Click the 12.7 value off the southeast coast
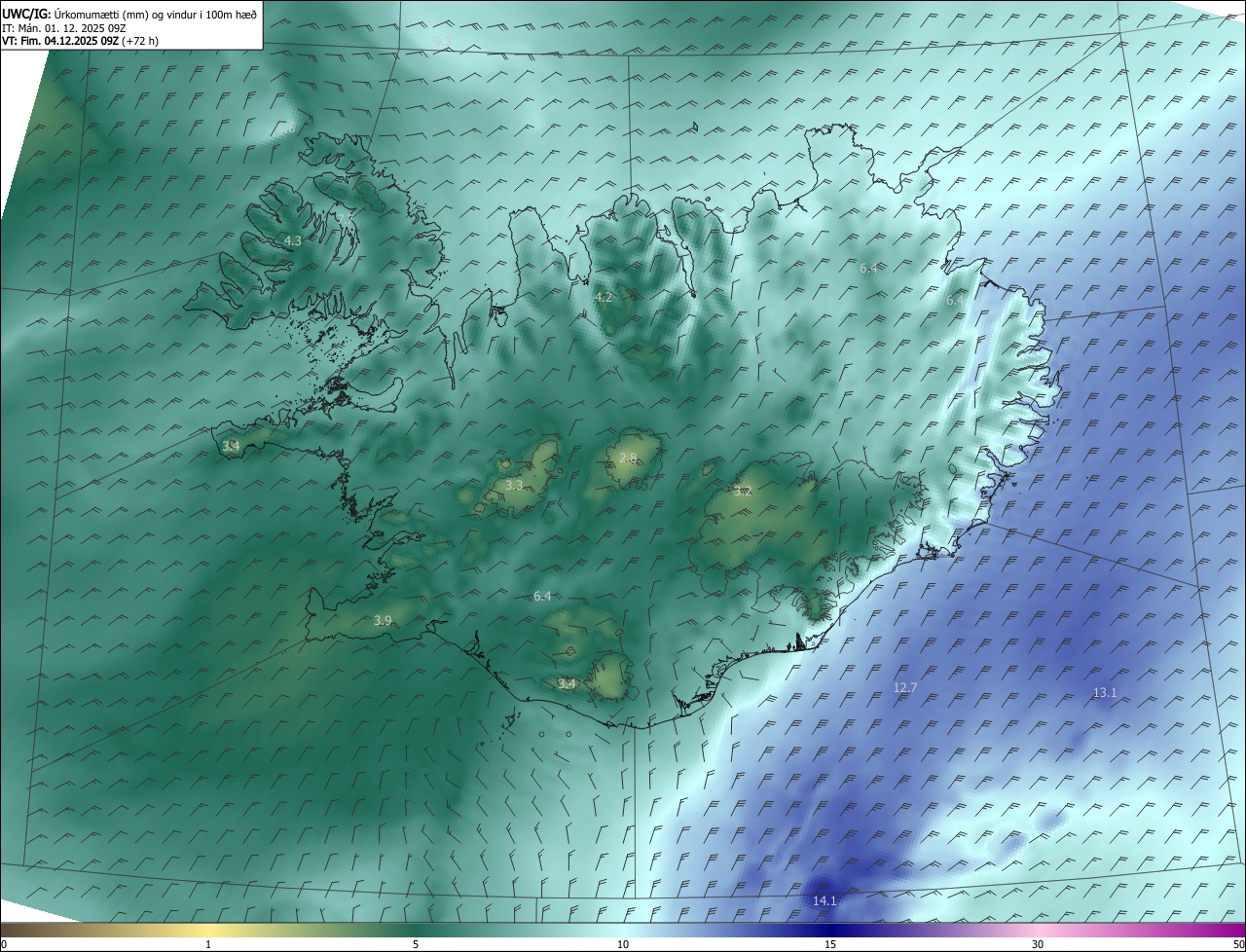This screenshot has width=1246, height=952. 905,688
